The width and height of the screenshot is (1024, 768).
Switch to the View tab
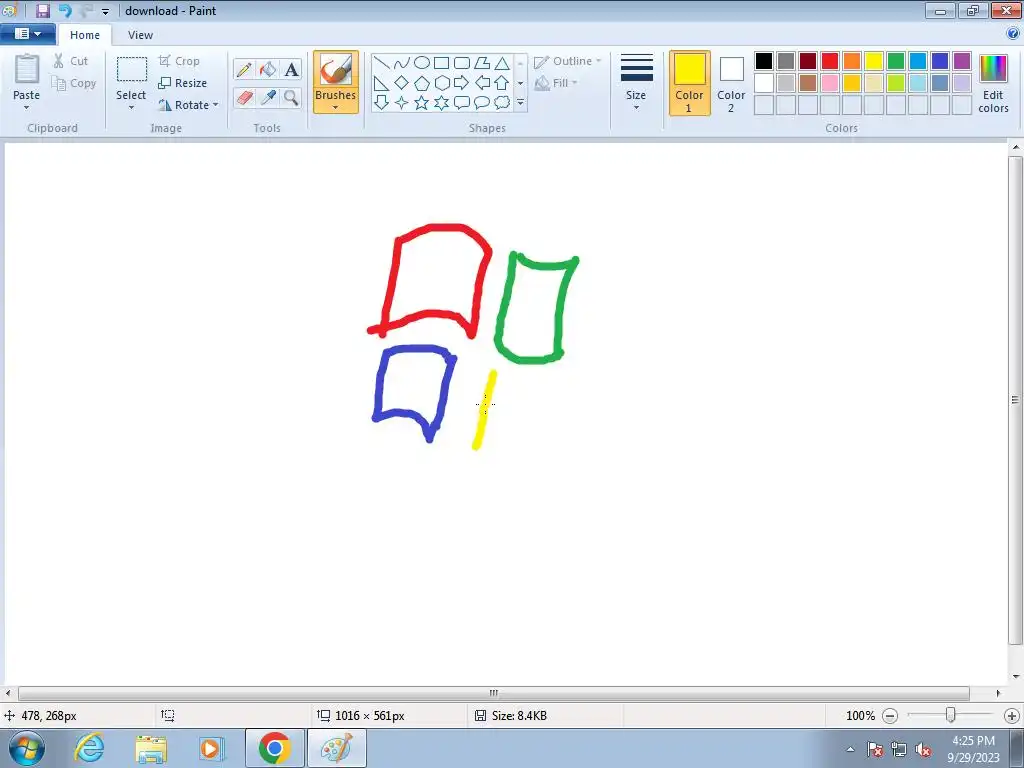point(140,35)
